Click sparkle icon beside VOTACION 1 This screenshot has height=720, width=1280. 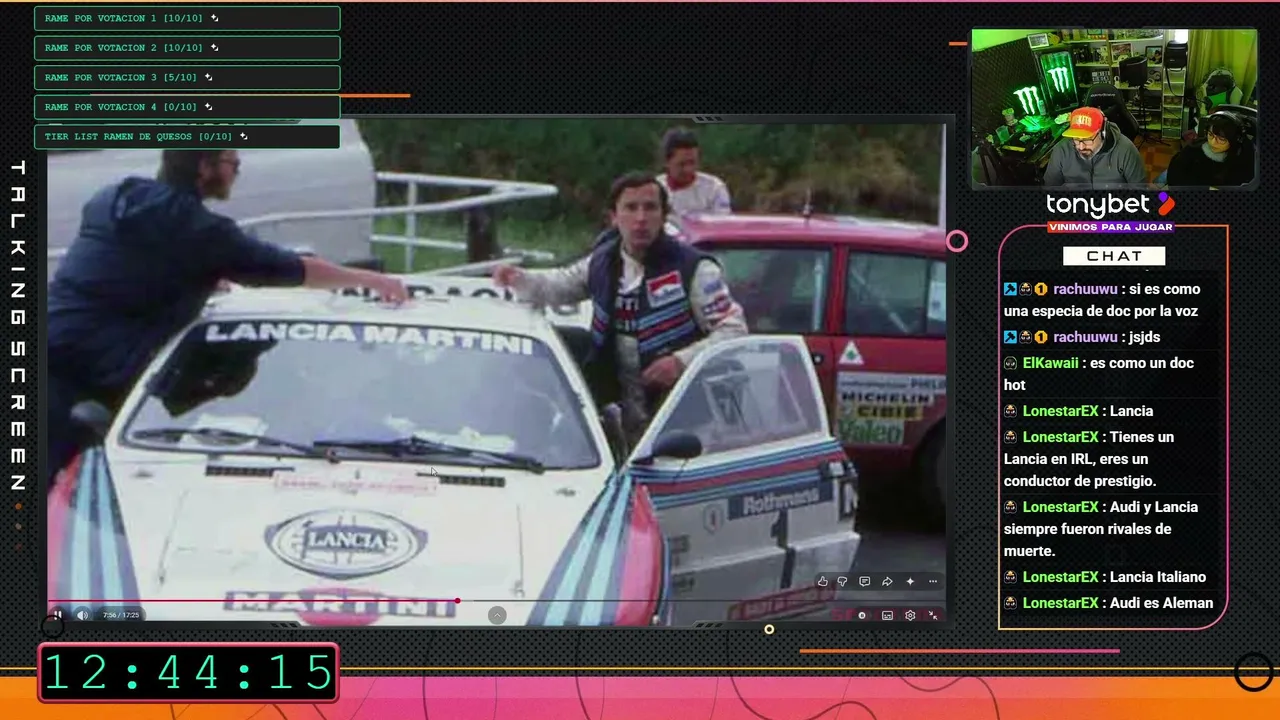coord(215,18)
